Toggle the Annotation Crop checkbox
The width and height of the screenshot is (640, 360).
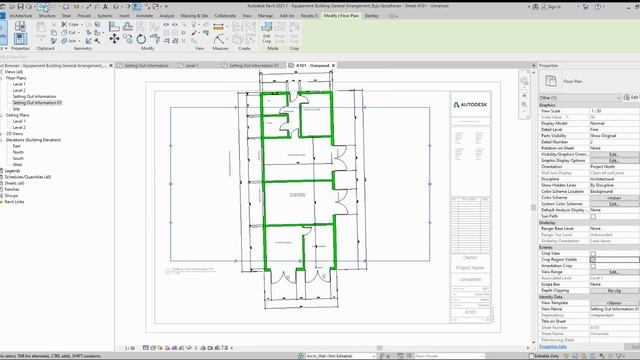(593, 266)
